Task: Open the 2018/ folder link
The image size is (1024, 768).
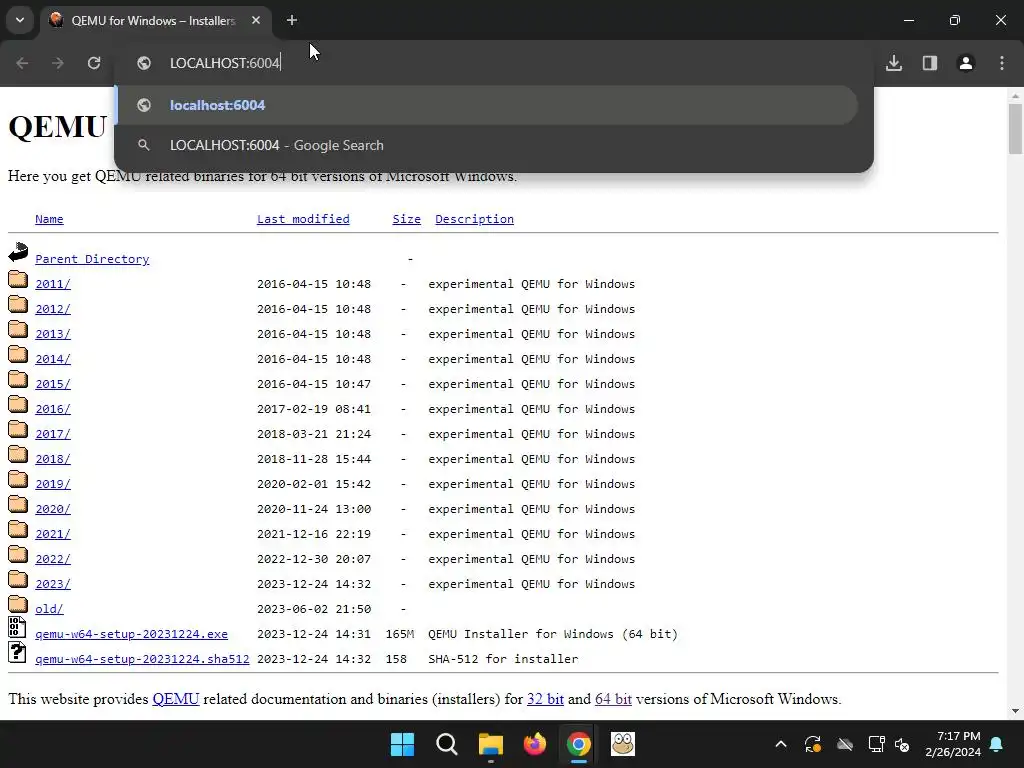Action: point(53,459)
